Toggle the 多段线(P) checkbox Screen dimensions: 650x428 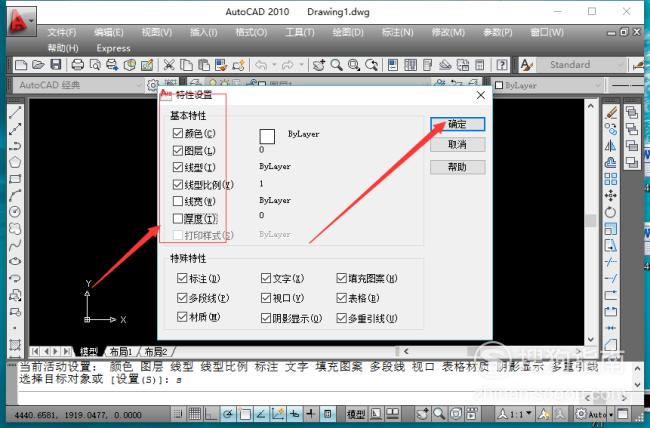click(182, 298)
